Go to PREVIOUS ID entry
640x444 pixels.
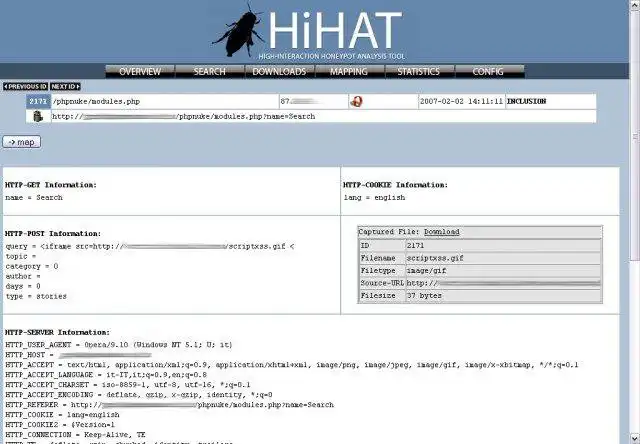pos(25,87)
